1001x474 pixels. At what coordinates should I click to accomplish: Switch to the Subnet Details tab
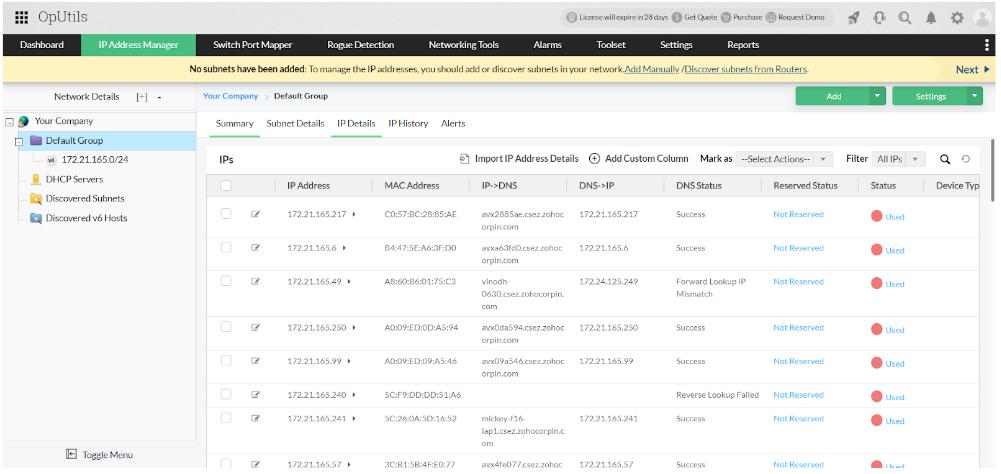tap(296, 123)
